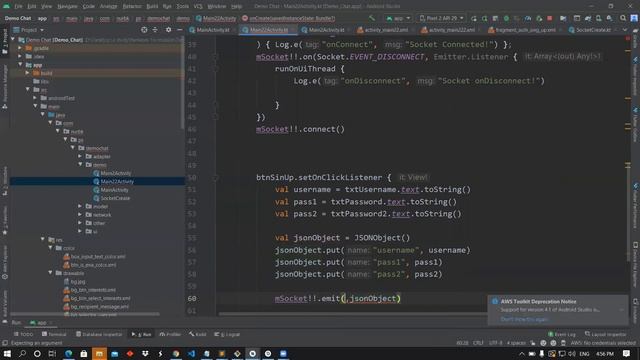Click the Project panel settings gear icon
Image resolution: width=640 pixels, height=360 pixels.
click(x=168, y=30)
